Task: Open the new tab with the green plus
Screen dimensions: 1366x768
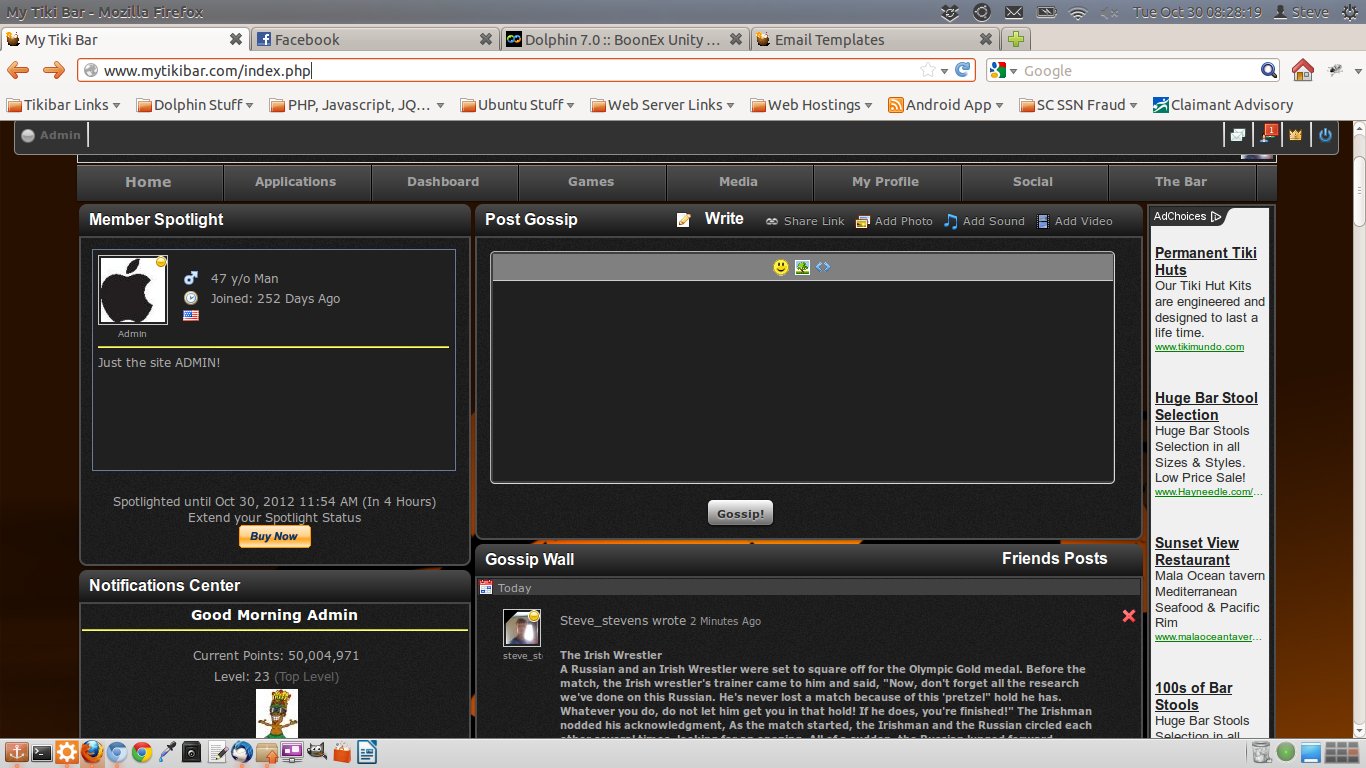Action: (x=1015, y=40)
